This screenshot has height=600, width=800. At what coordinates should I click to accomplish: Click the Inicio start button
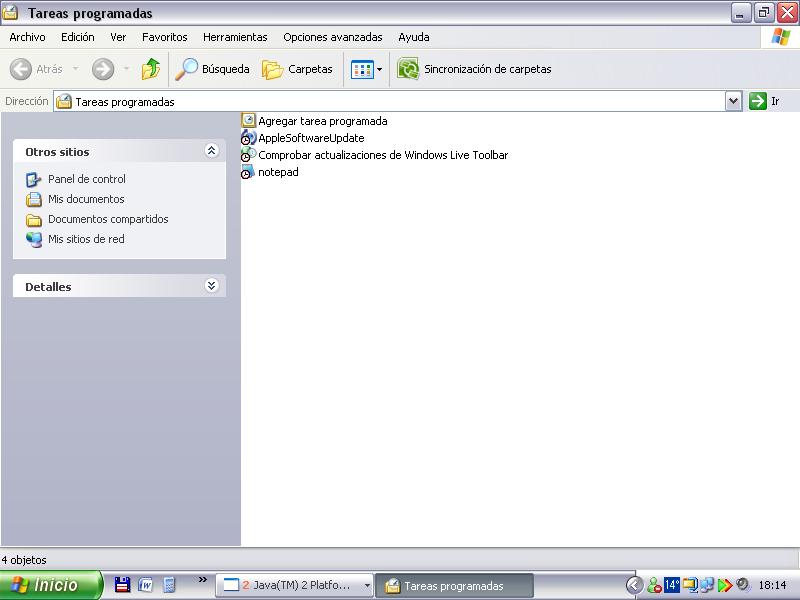[51, 585]
